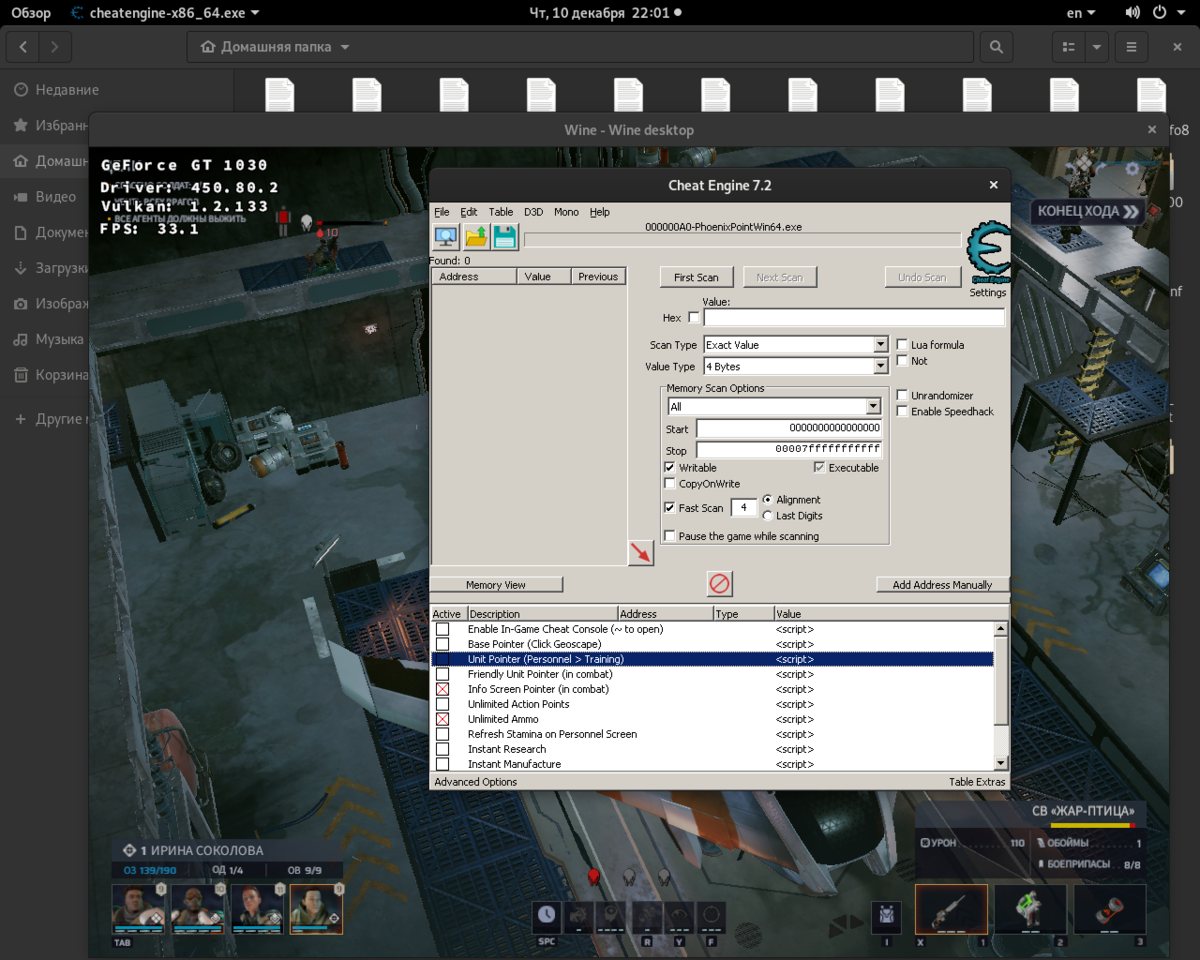Open the Value Type dropdown
Screen dimensions: 1200x960
(x=796, y=367)
